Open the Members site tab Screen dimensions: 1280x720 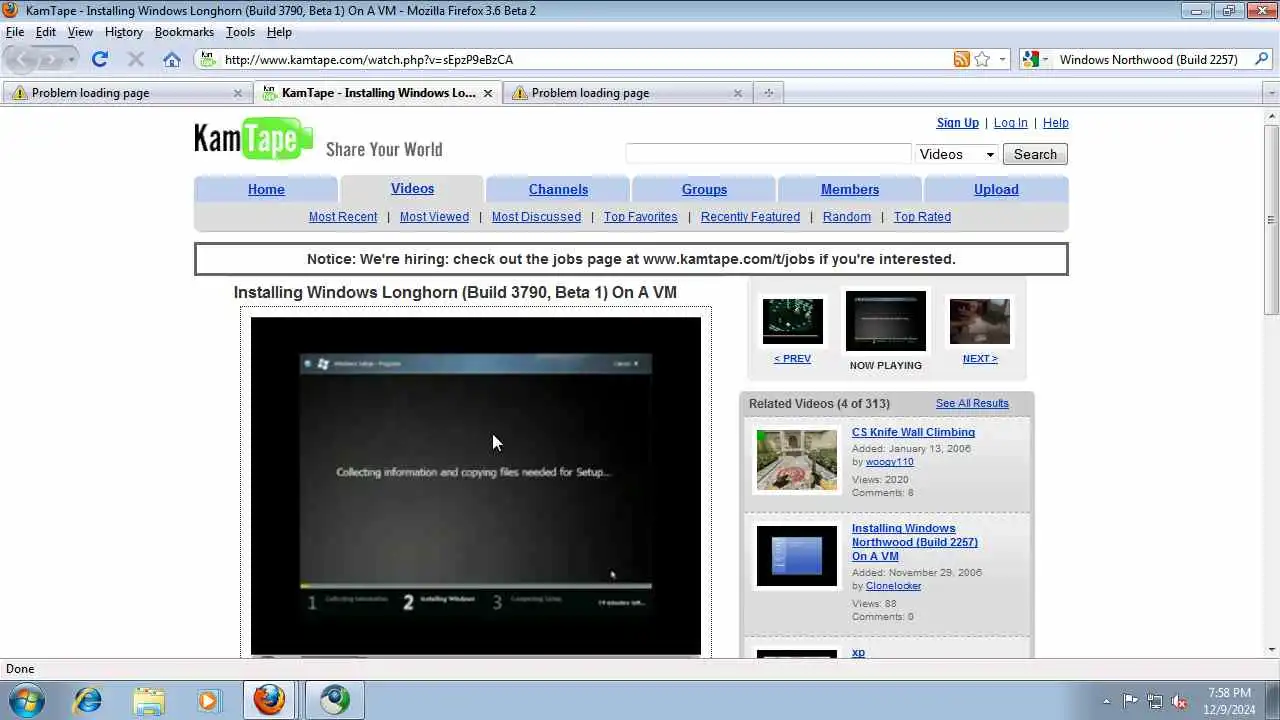click(850, 189)
